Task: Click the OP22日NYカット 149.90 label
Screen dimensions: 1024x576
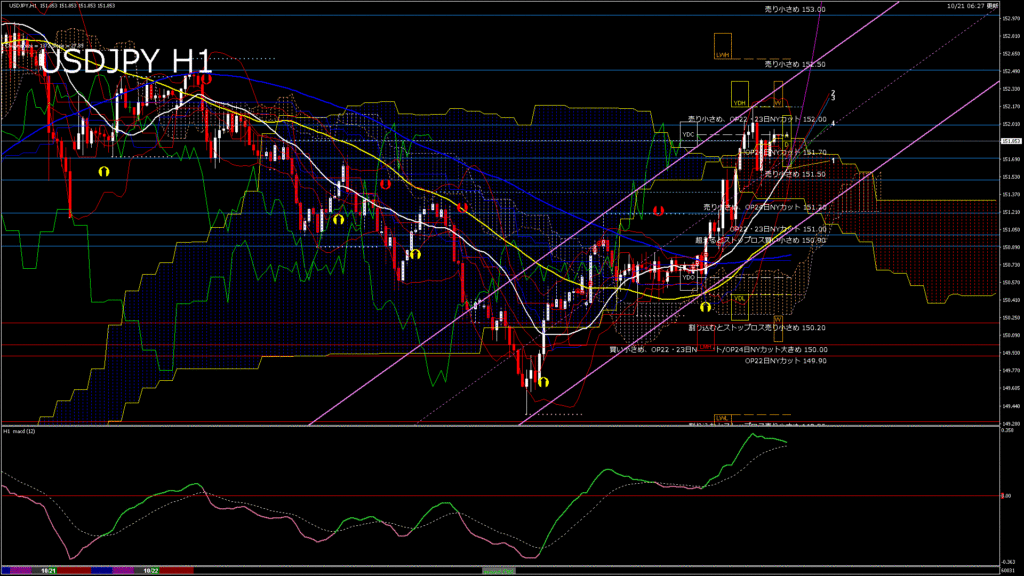Action: tap(786, 361)
